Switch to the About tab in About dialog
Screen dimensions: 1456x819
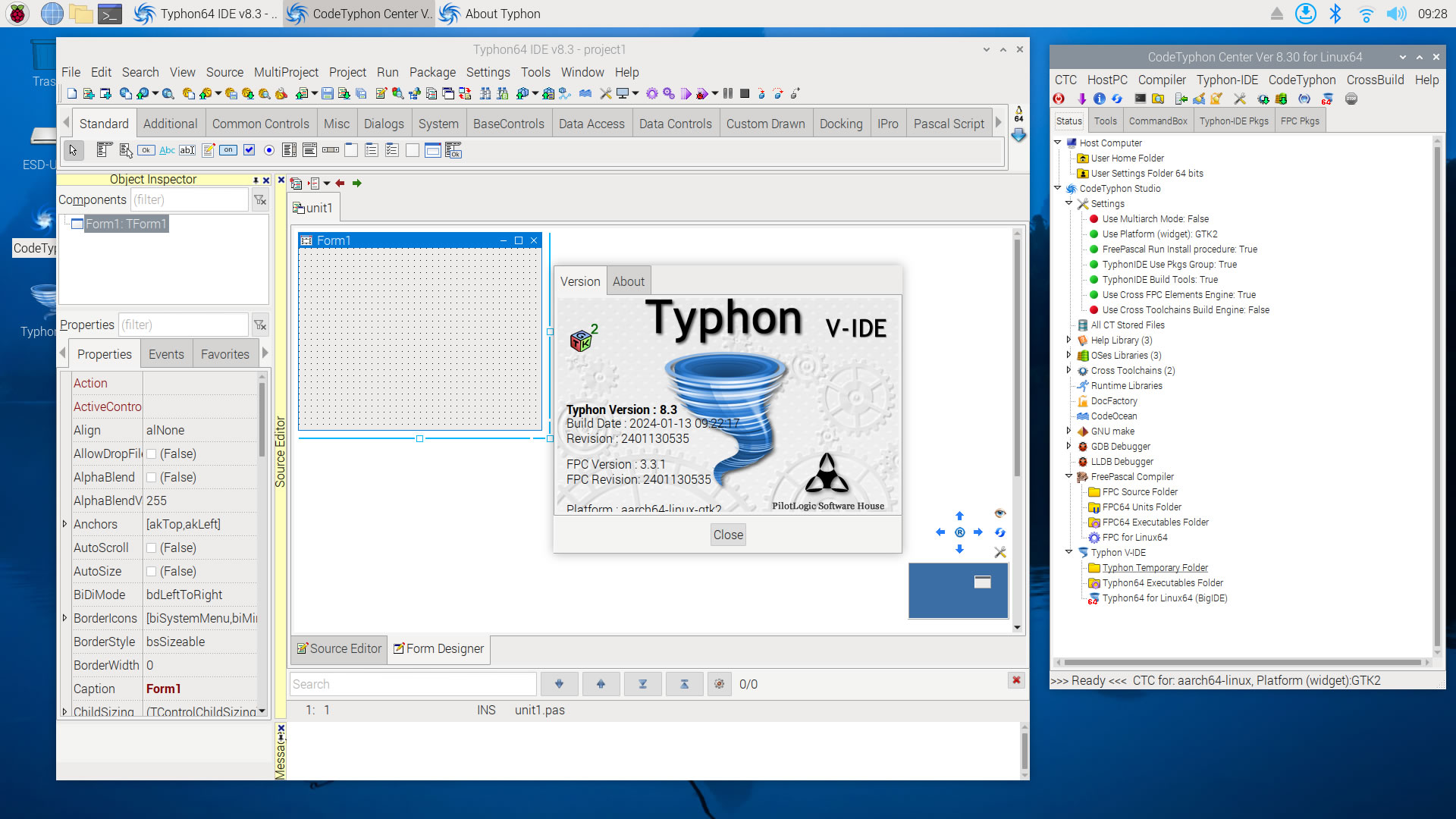click(629, 281)
